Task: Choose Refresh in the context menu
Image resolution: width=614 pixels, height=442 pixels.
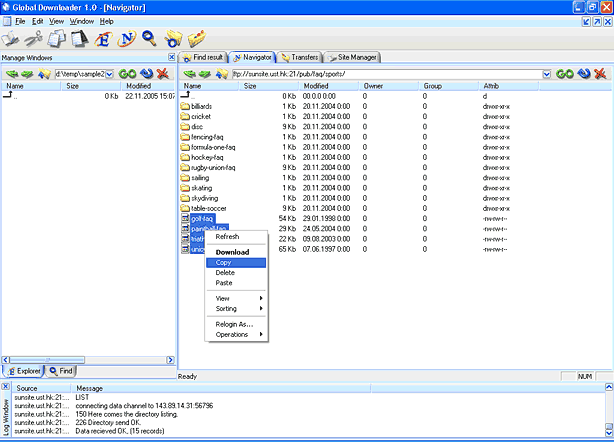Action: 236,236
